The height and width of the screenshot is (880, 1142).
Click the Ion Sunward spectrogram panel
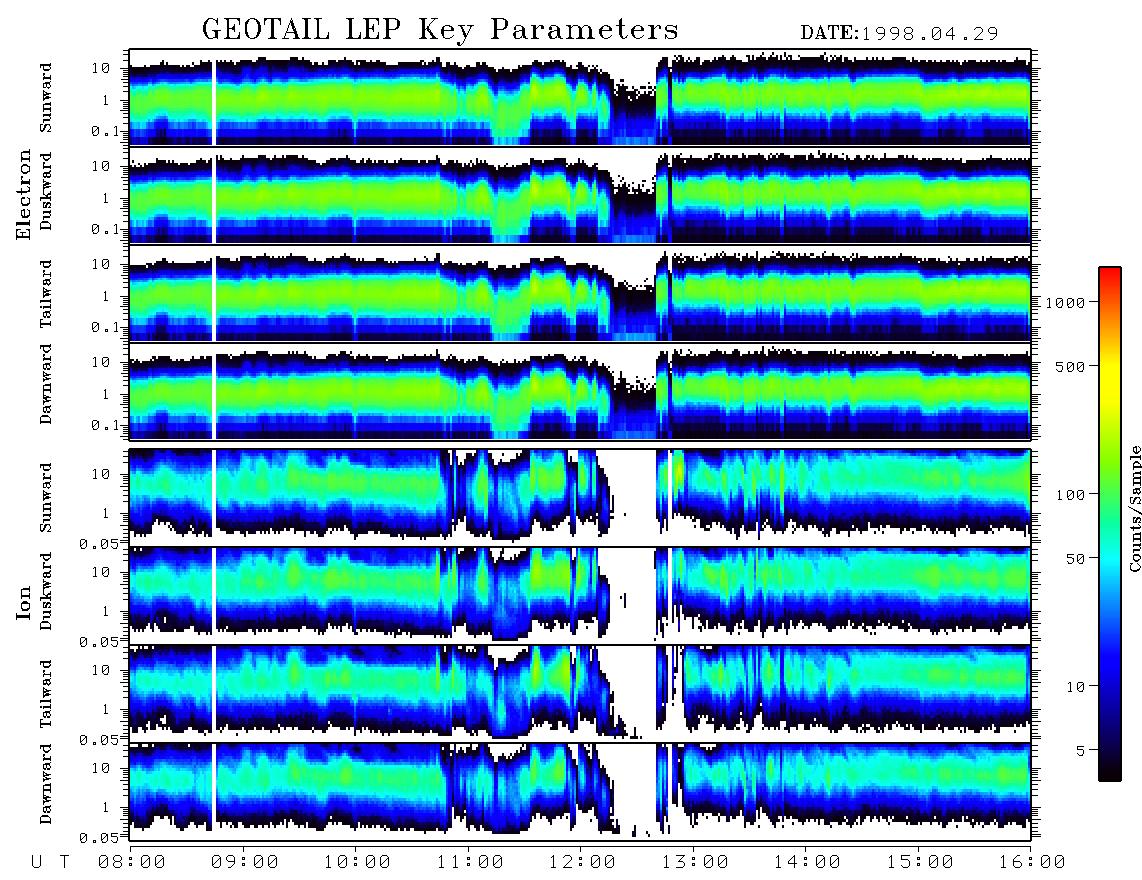click(580, 498)
